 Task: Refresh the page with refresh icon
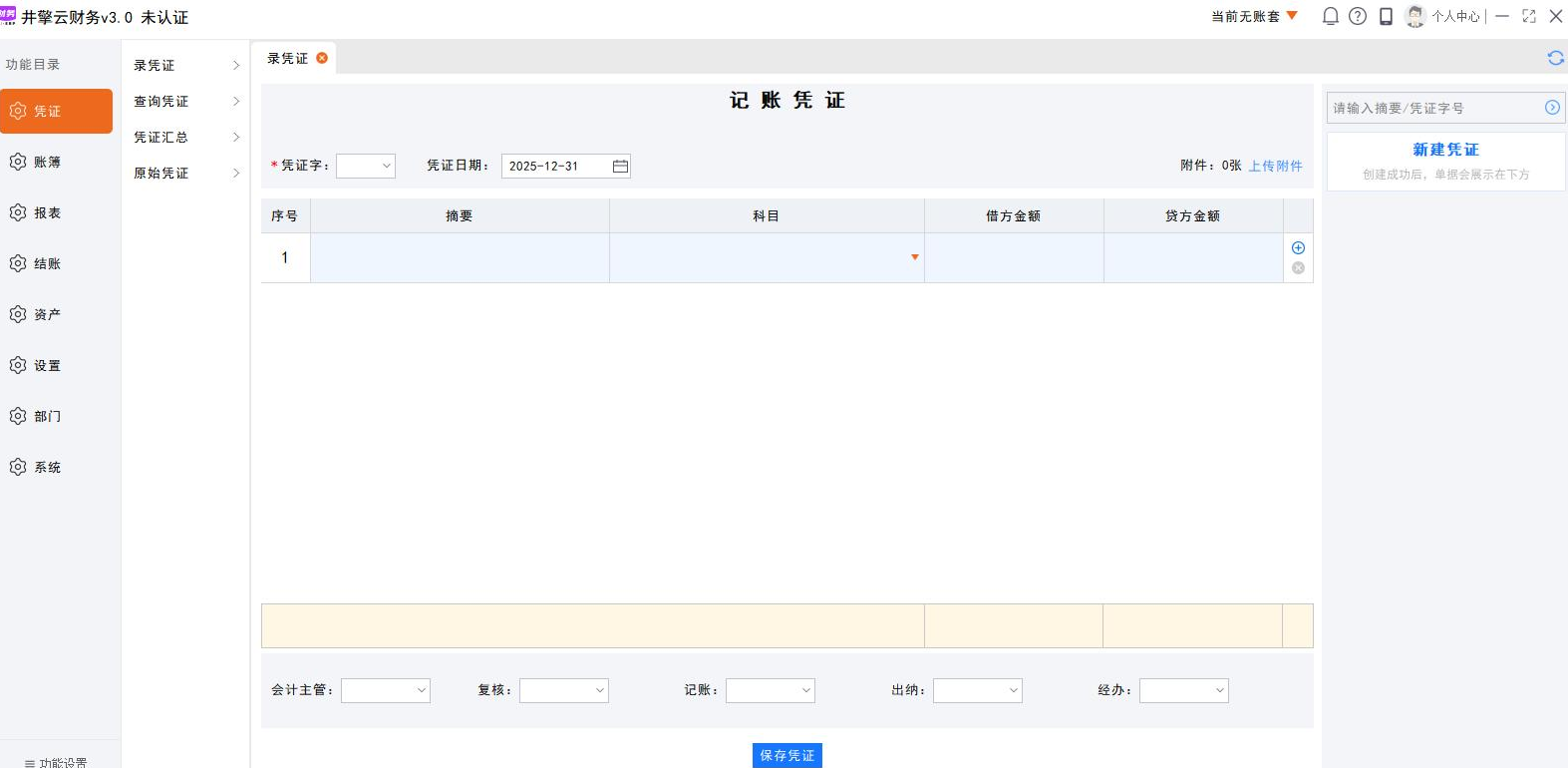pos(1555,58)
